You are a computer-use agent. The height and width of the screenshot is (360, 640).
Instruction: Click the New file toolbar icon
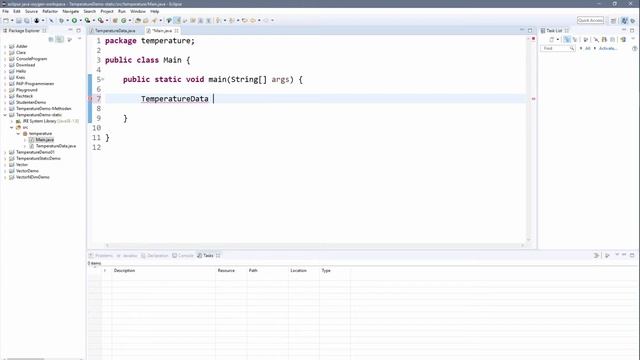tap(6, 20)
